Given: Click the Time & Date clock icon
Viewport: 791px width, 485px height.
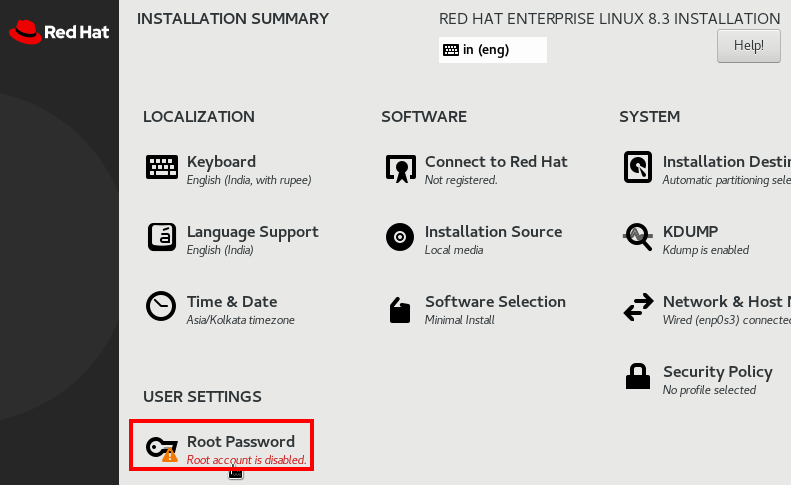Looking at the screenshot, I should pos(161,306).
